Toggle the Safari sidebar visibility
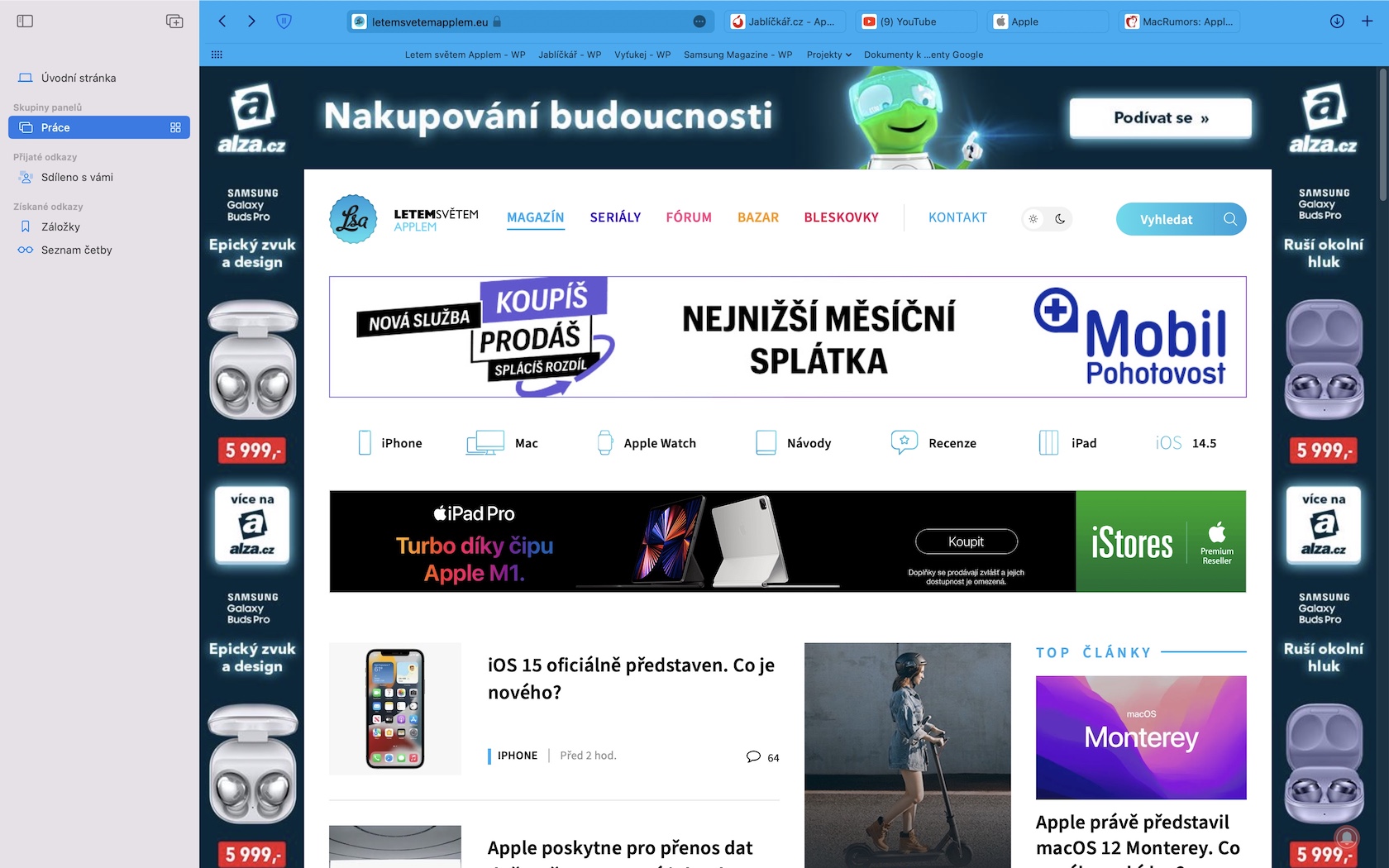The width and height of the screenshot is (1389, 868). (25, 21)
